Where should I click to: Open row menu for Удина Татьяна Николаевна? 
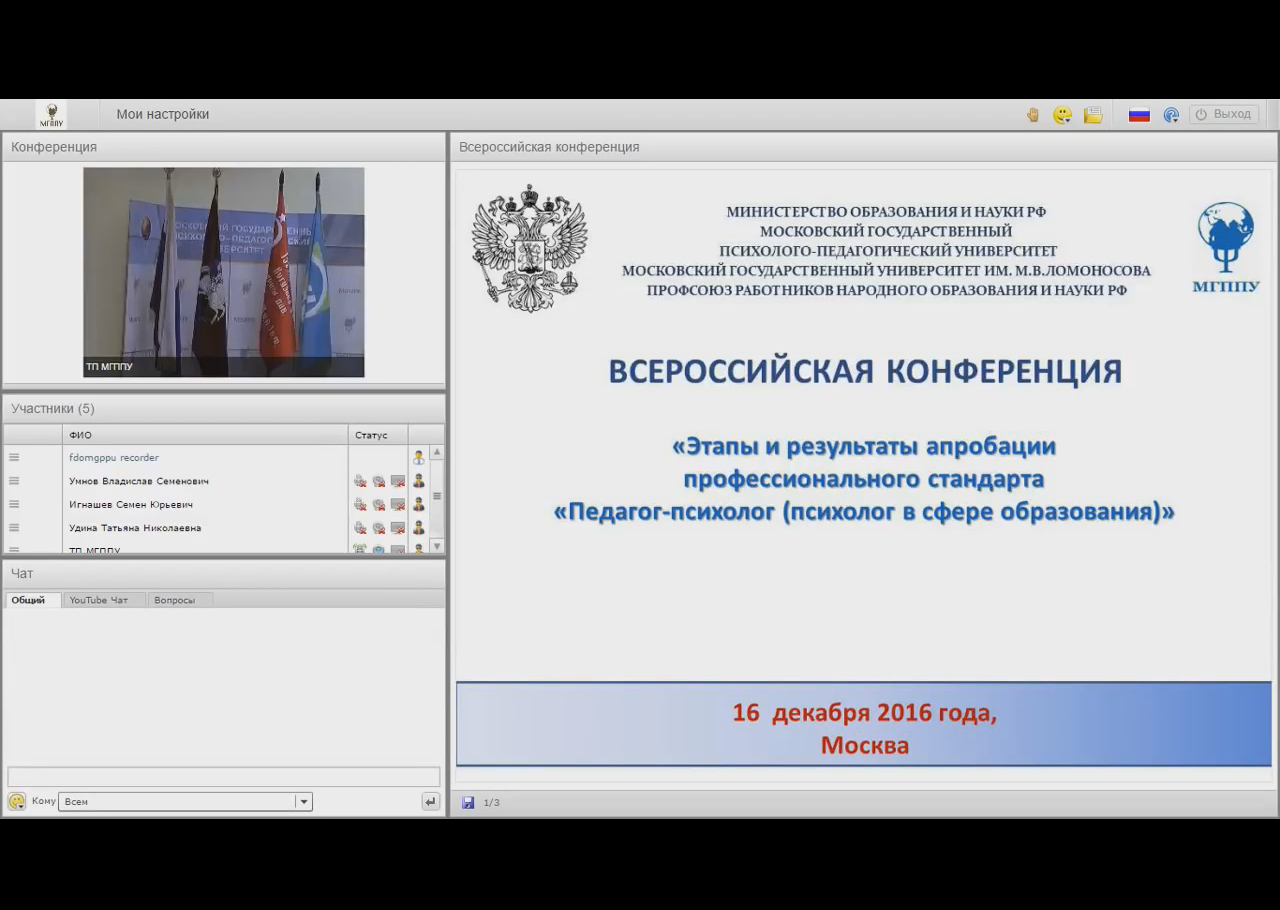[x=14, y=527]
